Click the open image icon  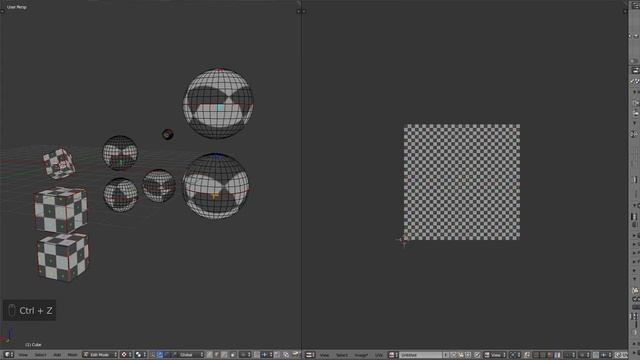(461, 355)
